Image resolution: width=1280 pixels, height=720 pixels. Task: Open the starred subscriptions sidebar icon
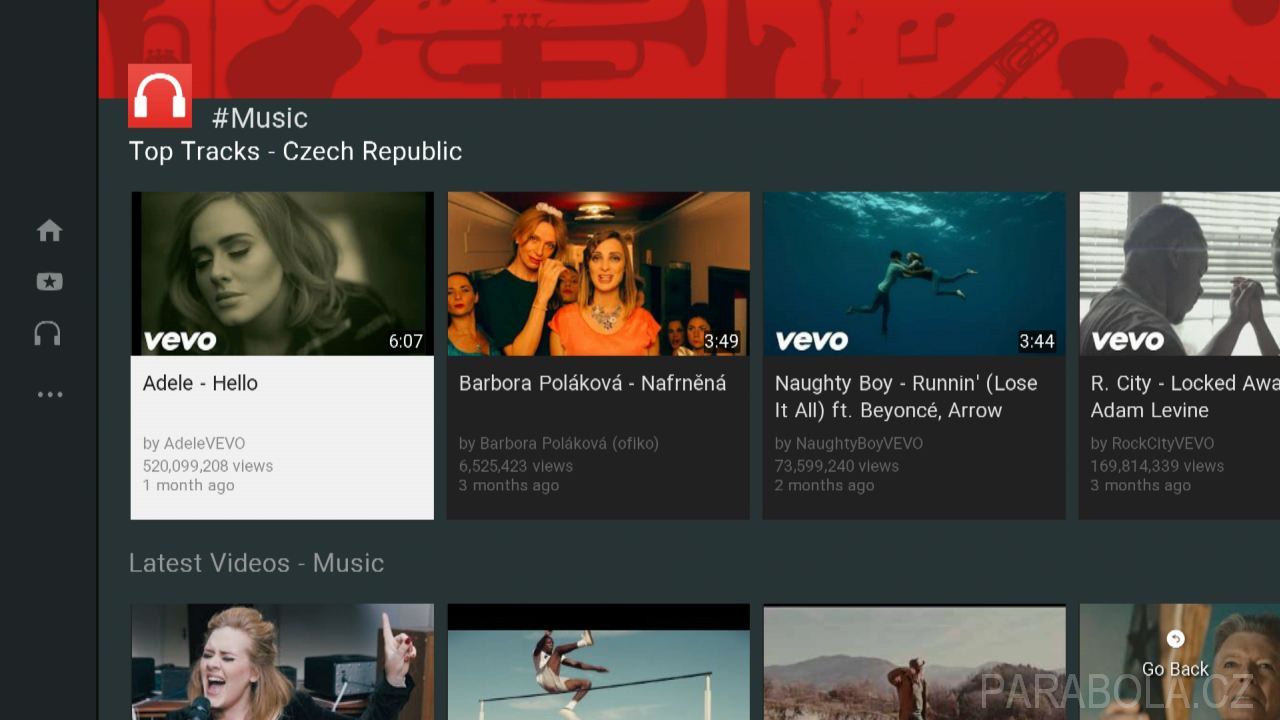tap(49, 282)
